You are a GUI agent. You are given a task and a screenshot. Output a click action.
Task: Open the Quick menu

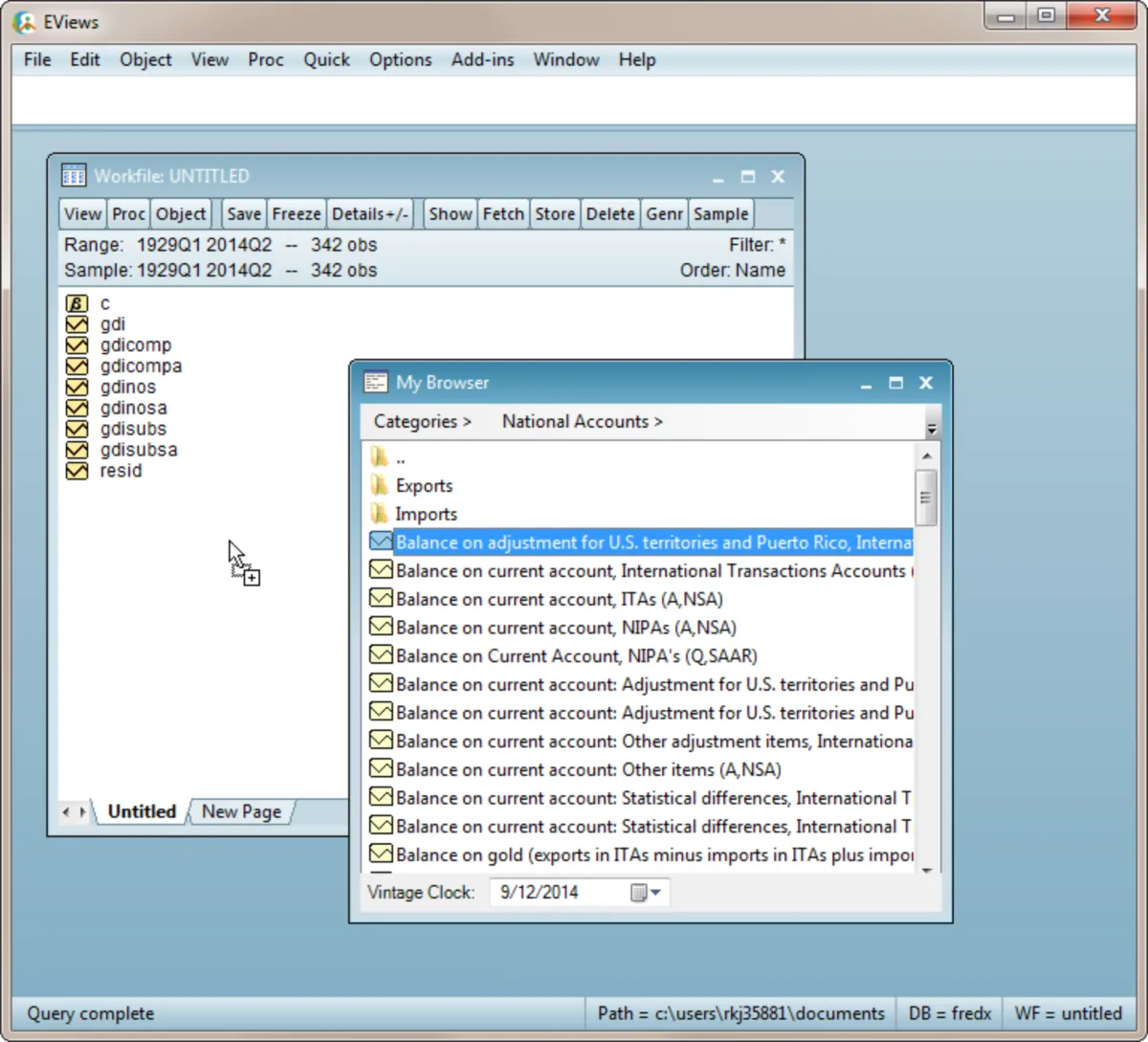(326, 59)
